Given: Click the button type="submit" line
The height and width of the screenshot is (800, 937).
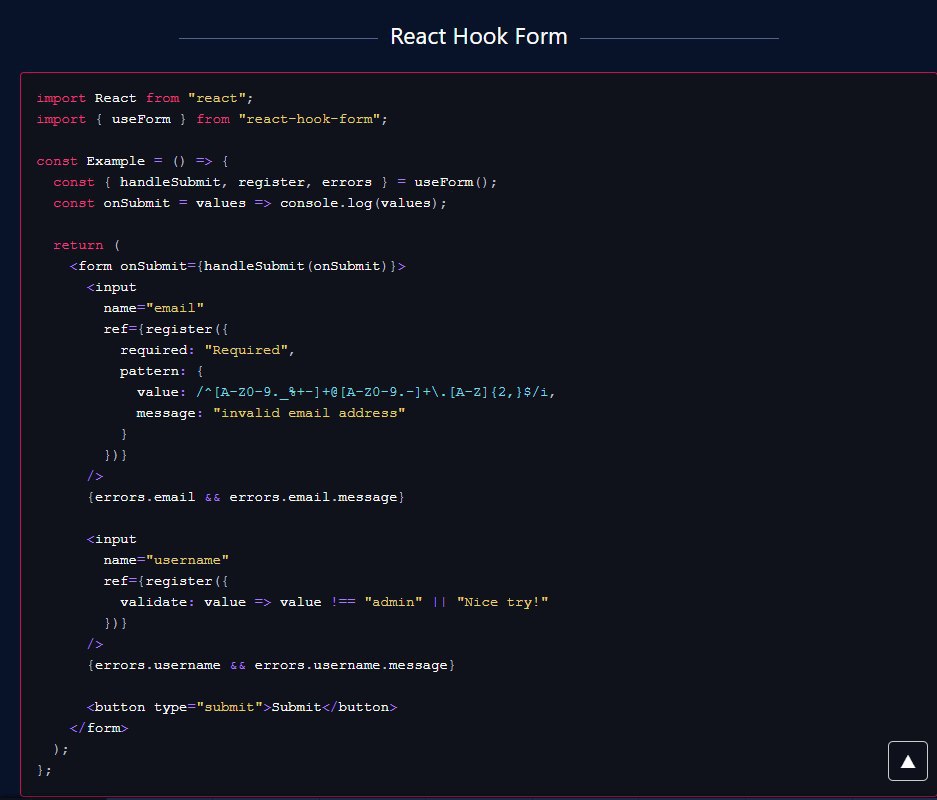Looking at the screenshot, I should (241, 707).
